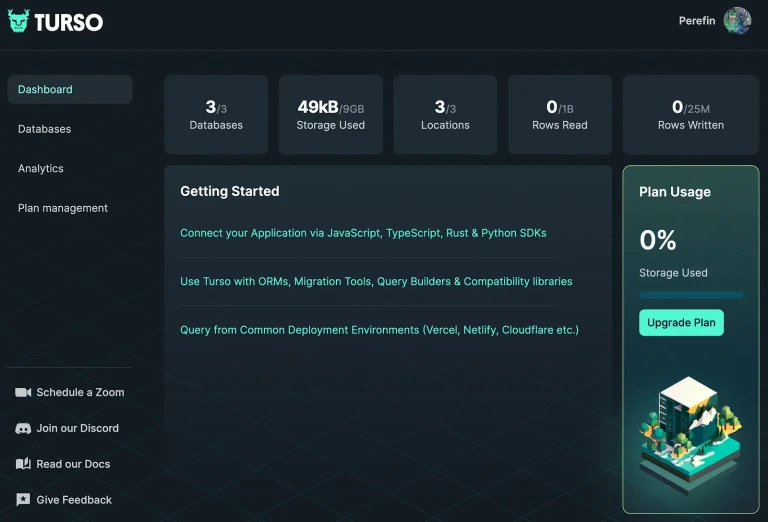Viewport: 768px width, 522px height.
Task: Click the Getting Started heading
Action: coord(230,191)
